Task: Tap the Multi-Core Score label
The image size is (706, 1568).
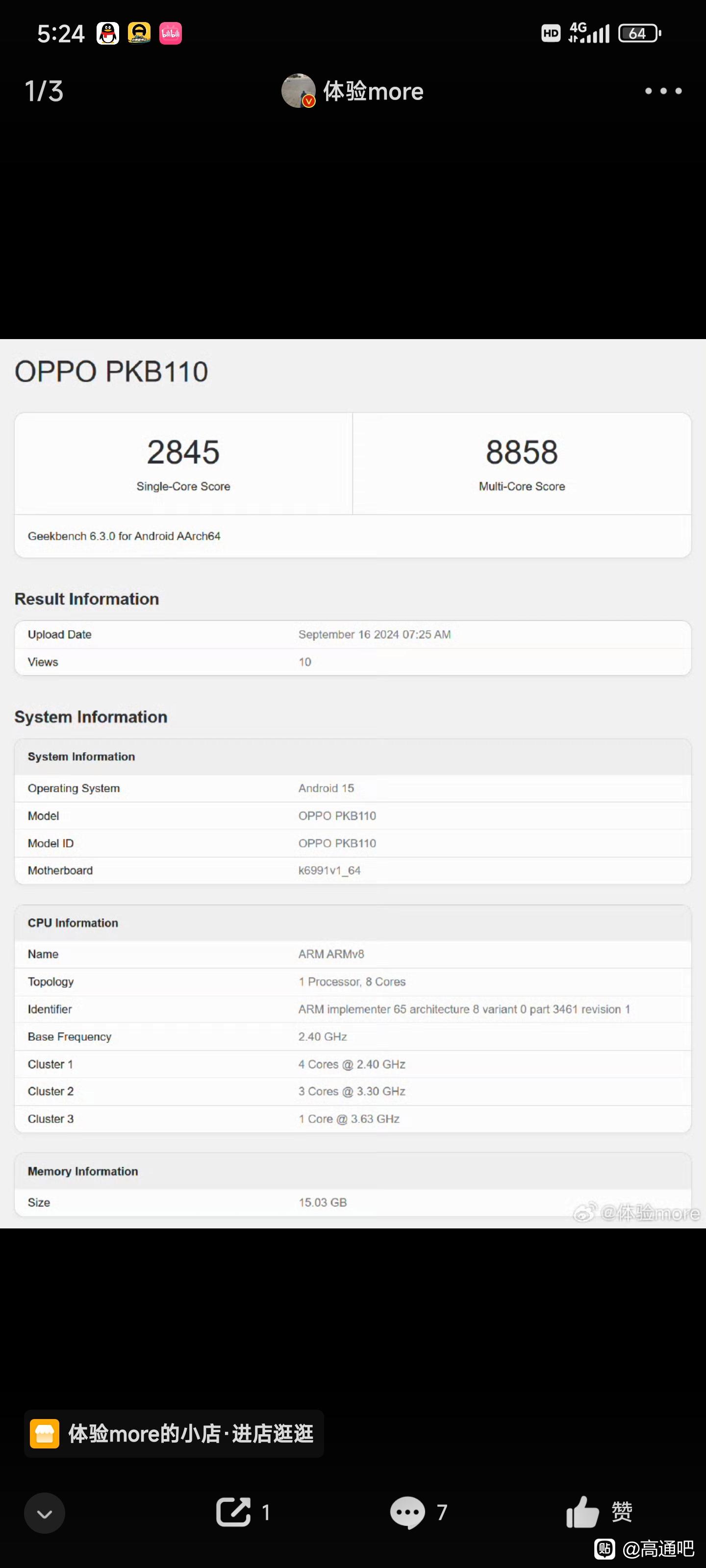Action: coord(522,487)
